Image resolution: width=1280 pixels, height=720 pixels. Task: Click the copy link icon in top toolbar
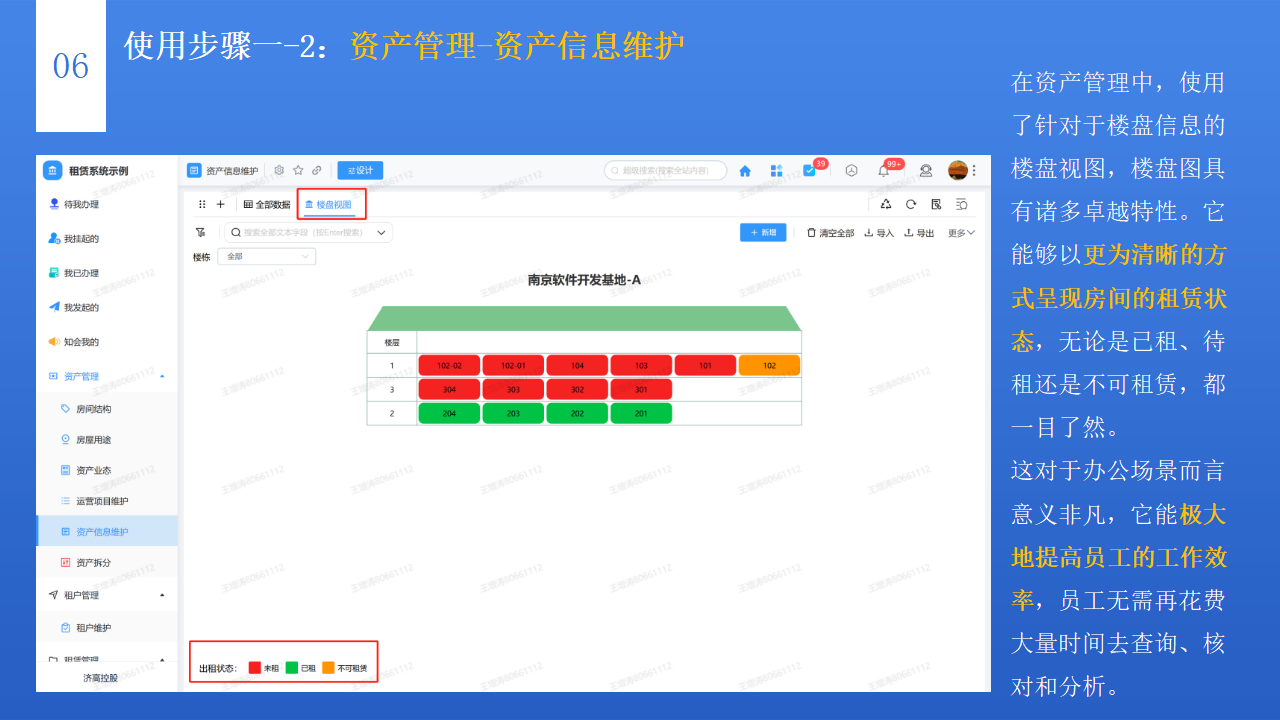[316, 170]
